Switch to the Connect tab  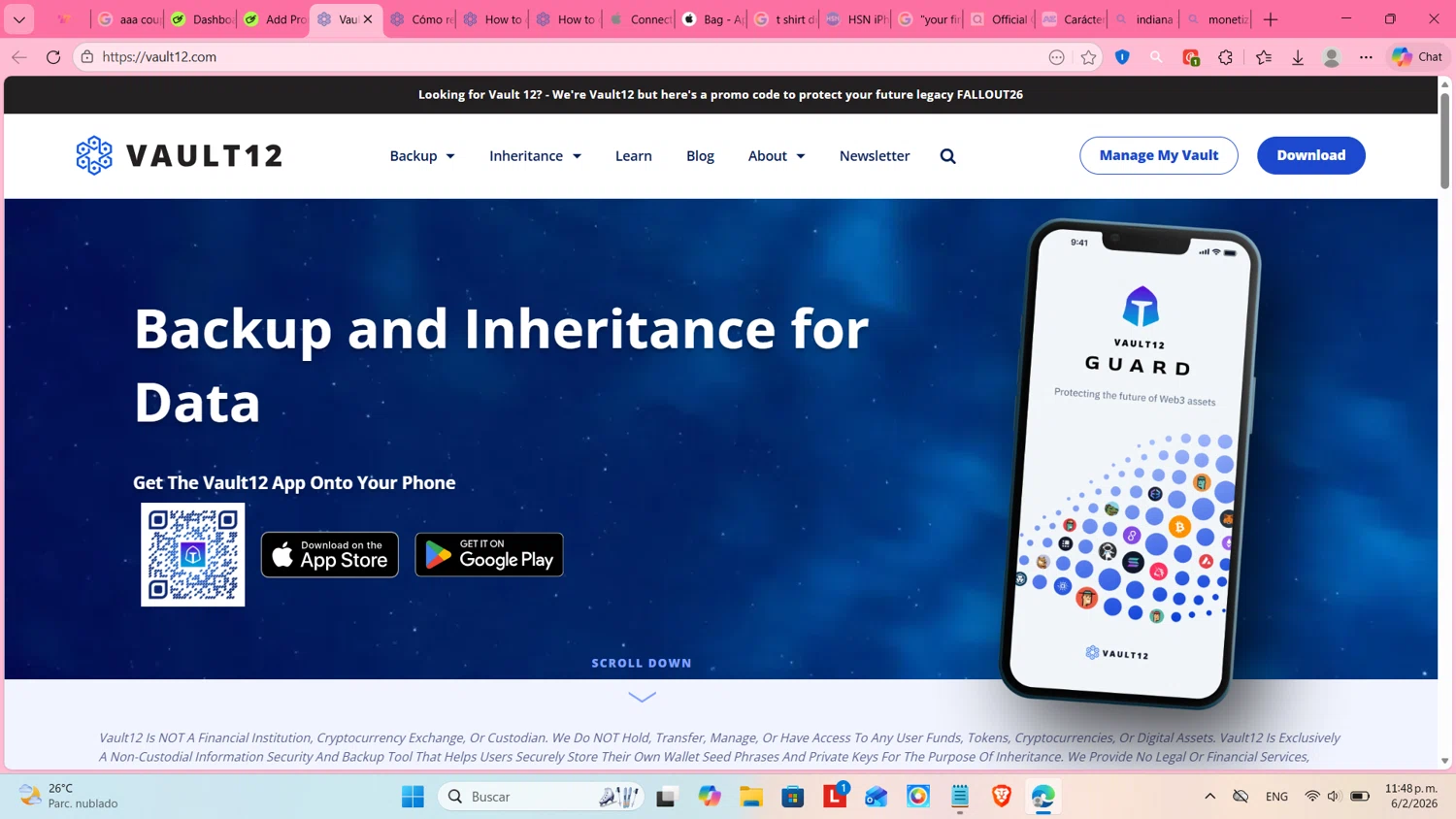tap(640, 19)
